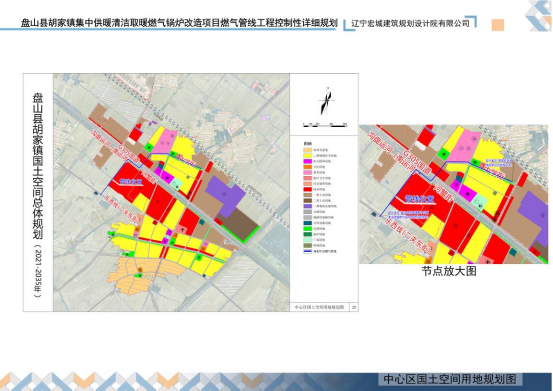Click the bright red swatch in the legend
This screenshot has height=391, width=553.
pyautogui.click(x=308, y=189)
